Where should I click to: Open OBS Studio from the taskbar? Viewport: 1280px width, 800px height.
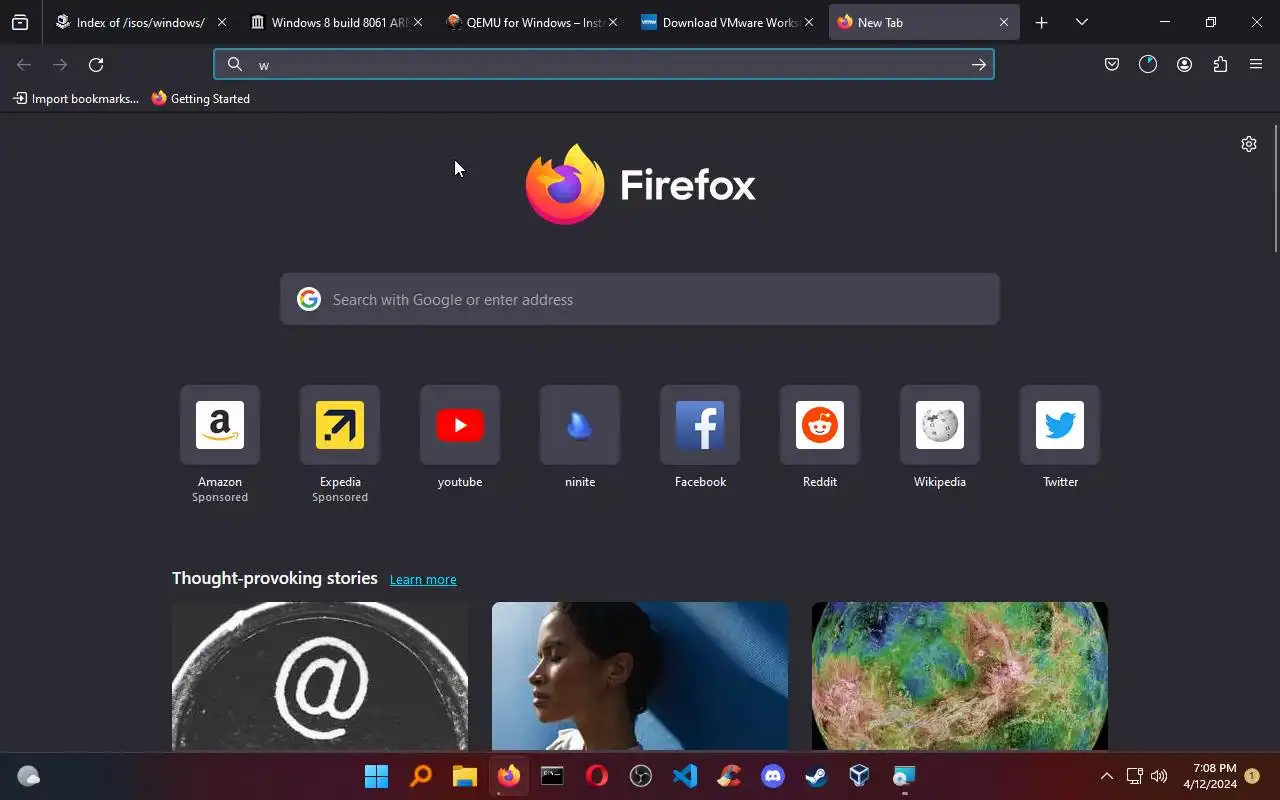pos(641,776)
